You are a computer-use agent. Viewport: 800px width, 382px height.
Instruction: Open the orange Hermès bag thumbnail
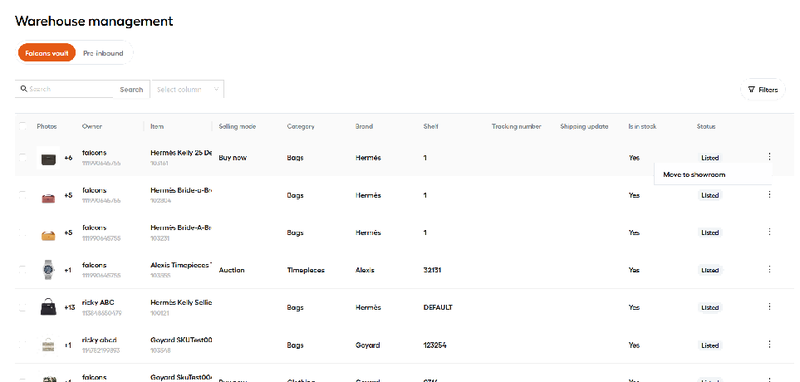point(48,234)
